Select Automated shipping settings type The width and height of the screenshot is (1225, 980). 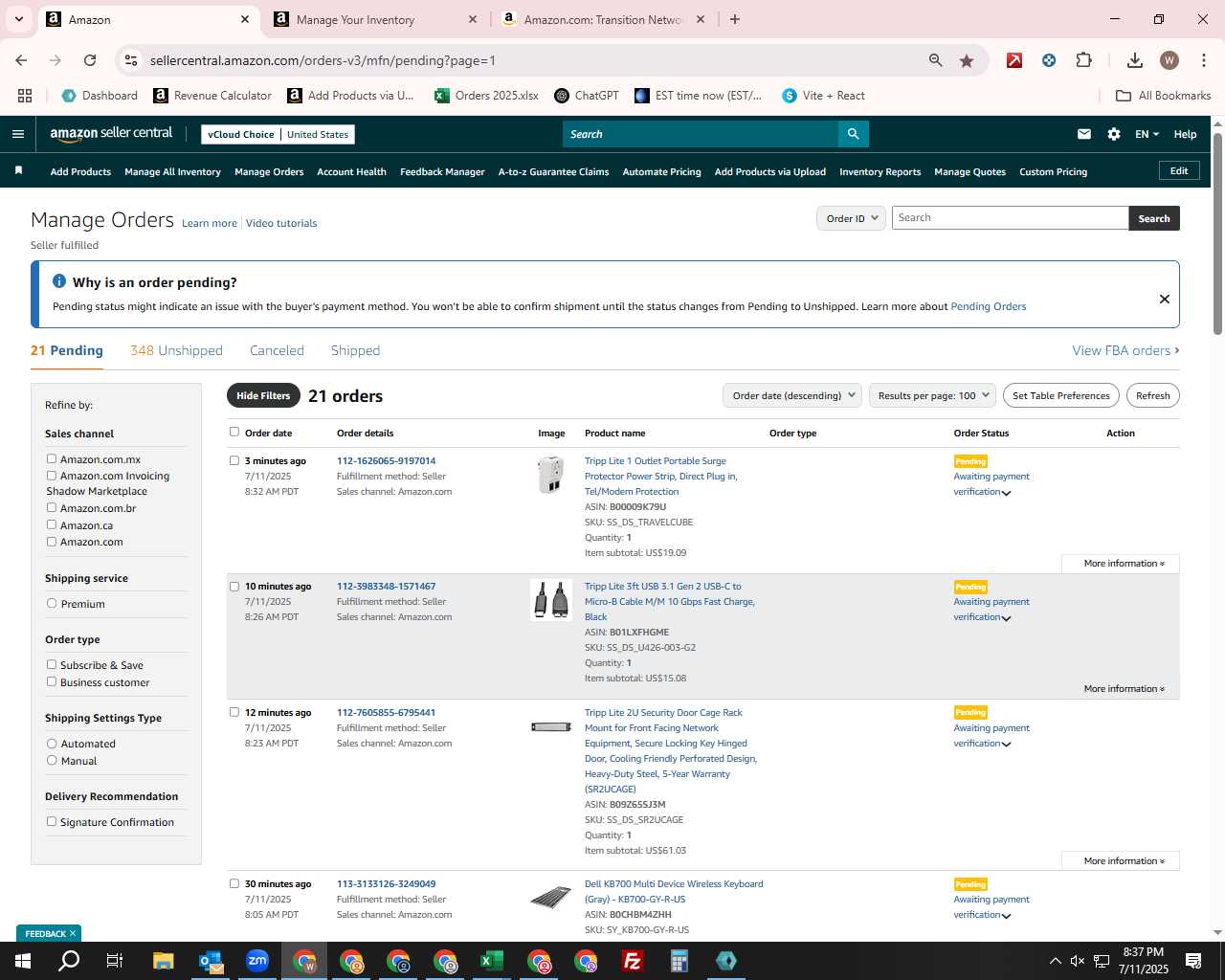(52, 744)
